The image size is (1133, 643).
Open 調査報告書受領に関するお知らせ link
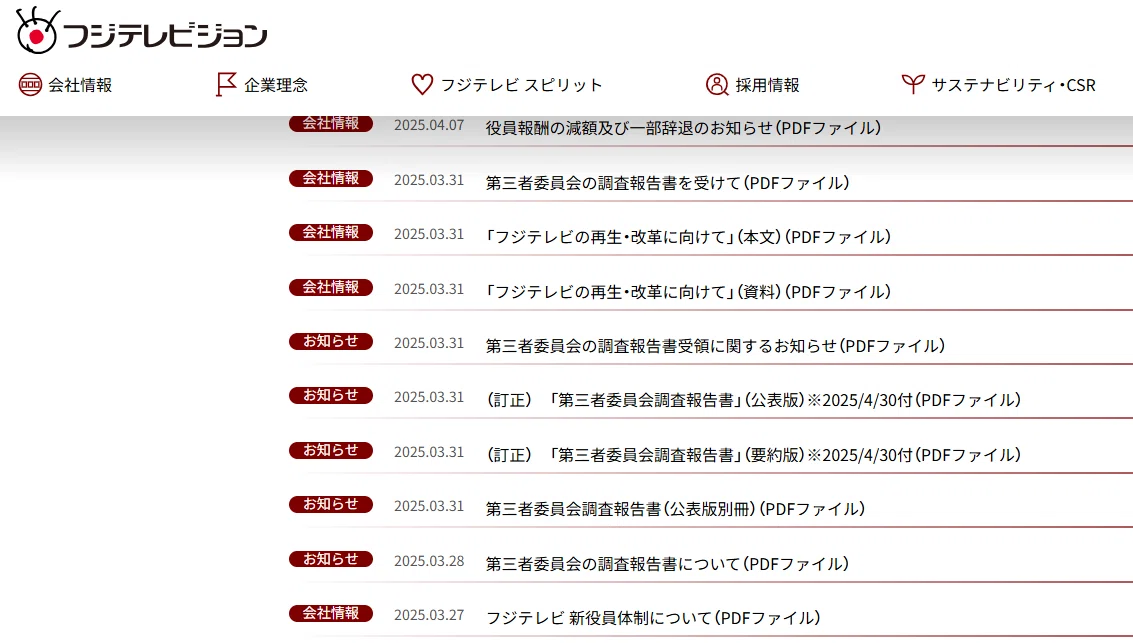click(x=715, y=346)
